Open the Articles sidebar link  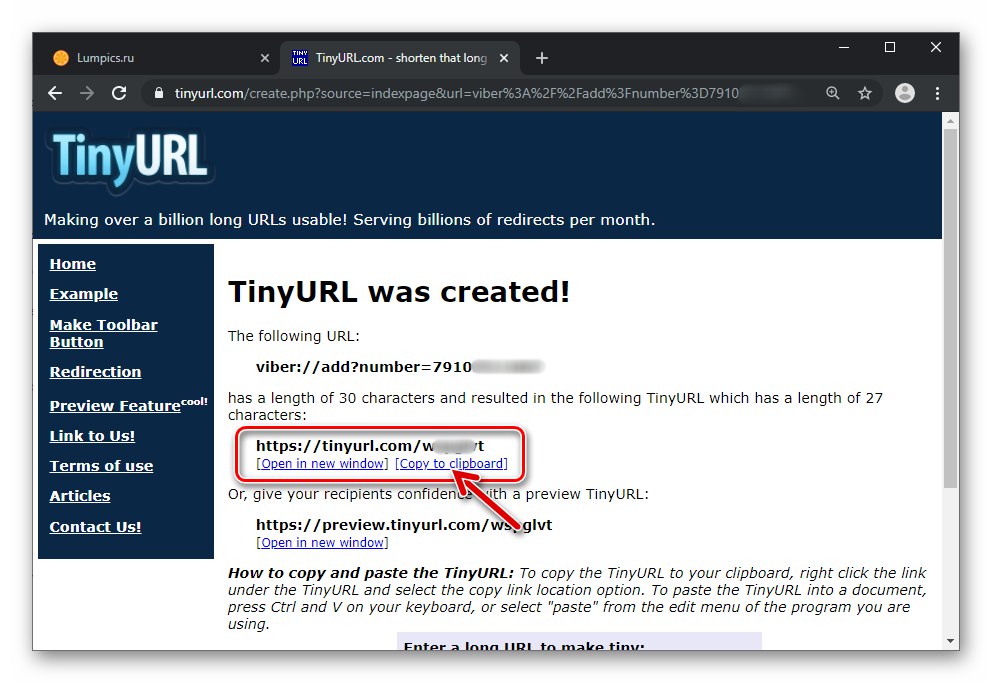pos(80,496)
